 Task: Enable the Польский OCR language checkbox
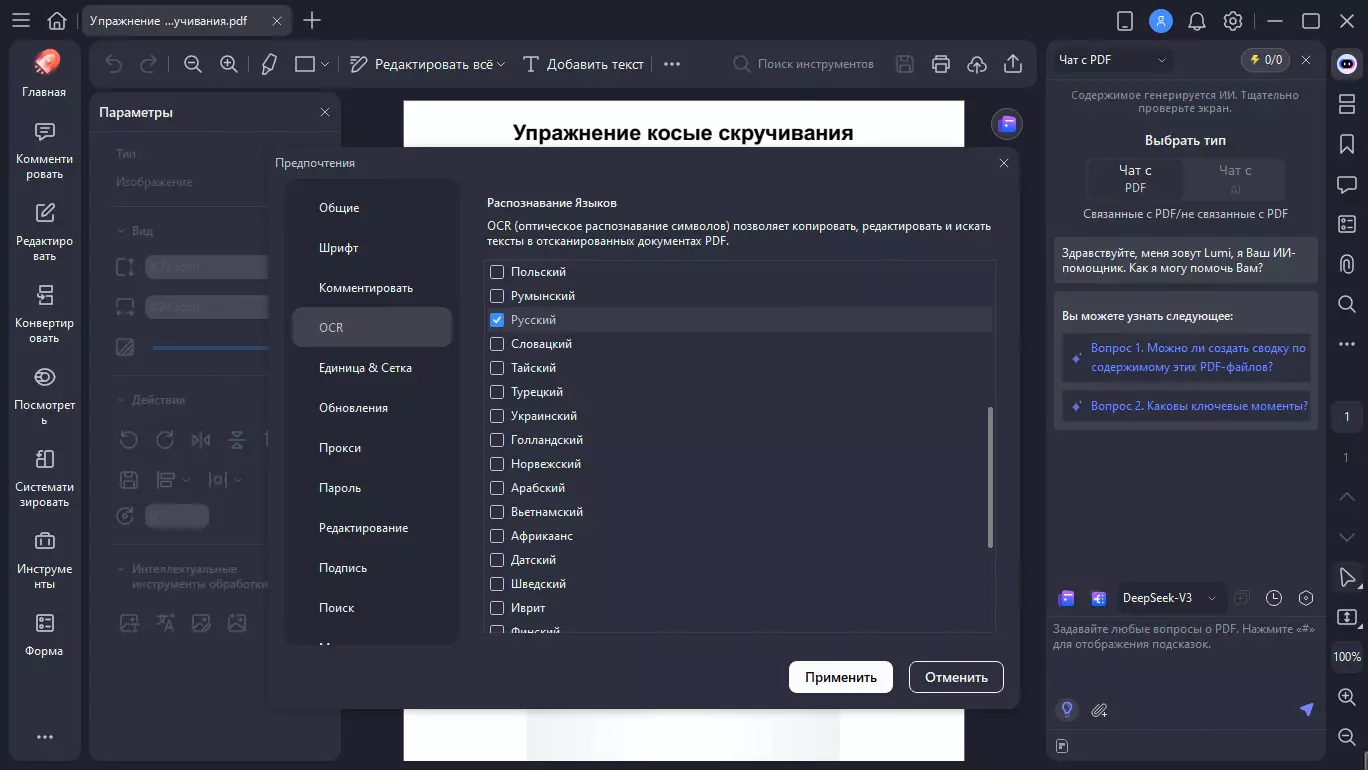click(x=496, y=271)
